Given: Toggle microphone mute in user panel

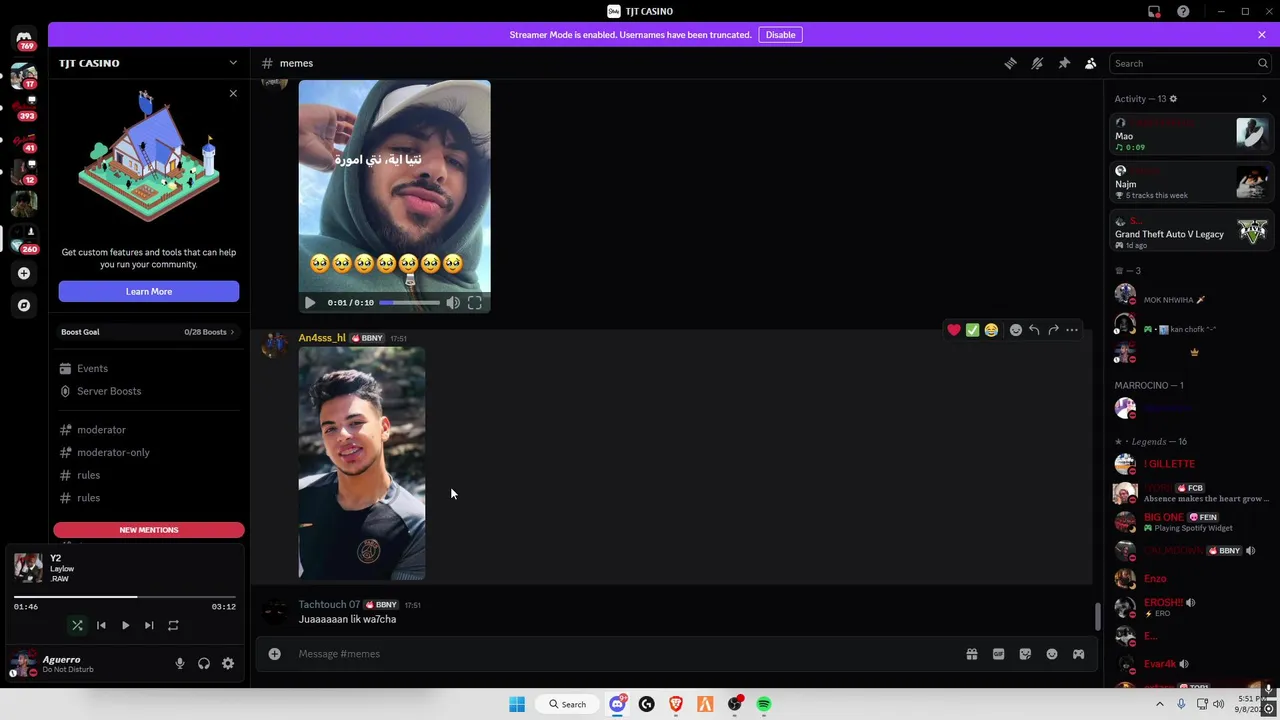Looking at the screenshot, I should 180,663.
